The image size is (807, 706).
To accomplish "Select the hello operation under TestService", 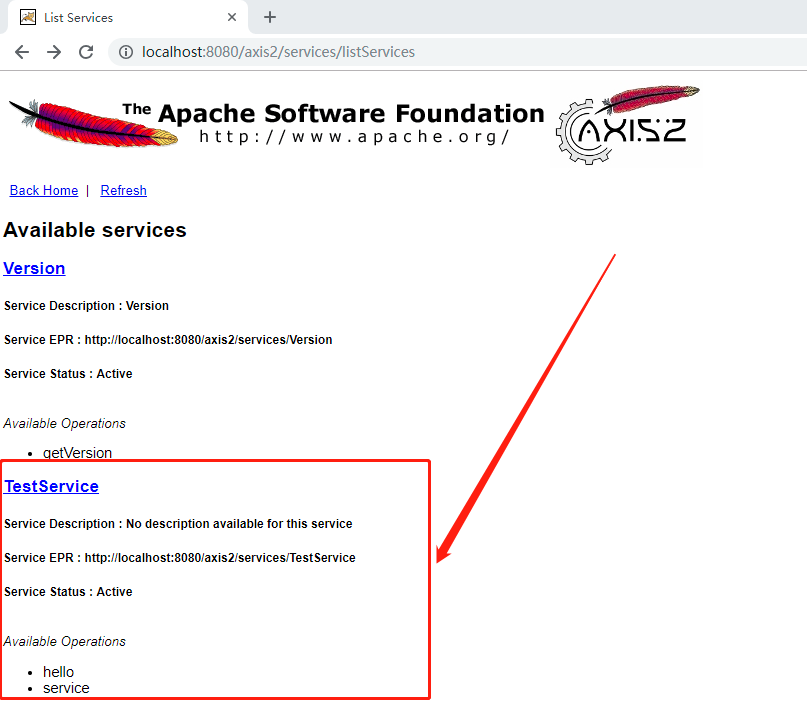I will pos(57,671).
